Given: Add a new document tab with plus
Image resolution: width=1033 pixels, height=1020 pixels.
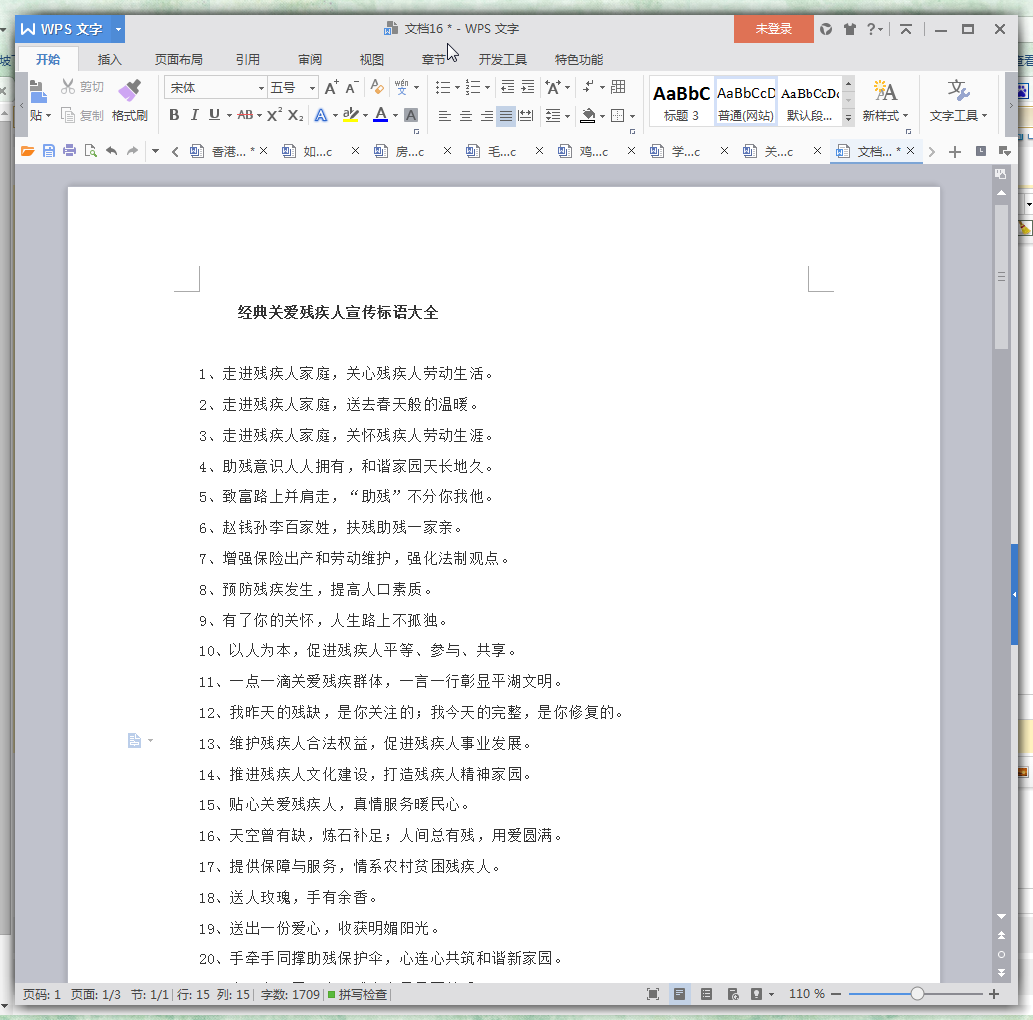Looking at the screenshot, I should point(955,152).
